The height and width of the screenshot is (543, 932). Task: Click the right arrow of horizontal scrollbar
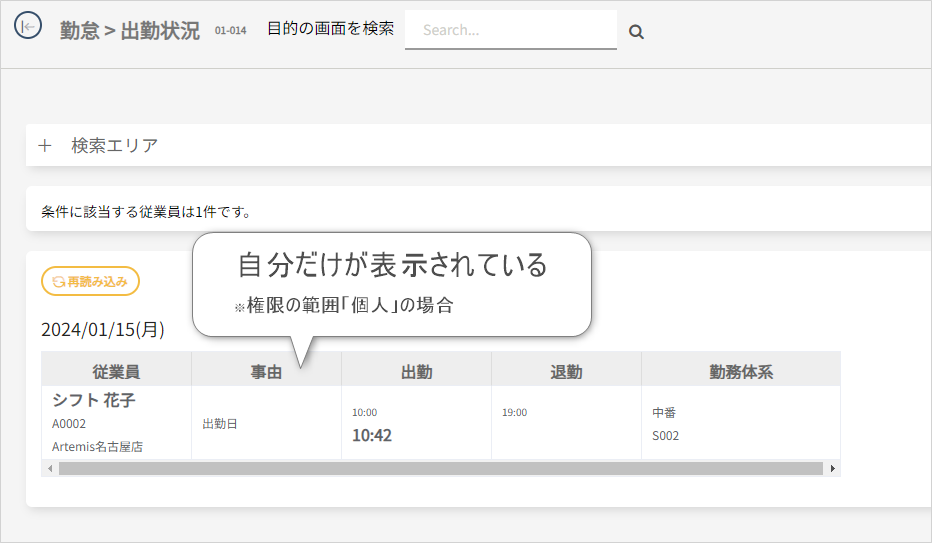click(x=833, y=468)
